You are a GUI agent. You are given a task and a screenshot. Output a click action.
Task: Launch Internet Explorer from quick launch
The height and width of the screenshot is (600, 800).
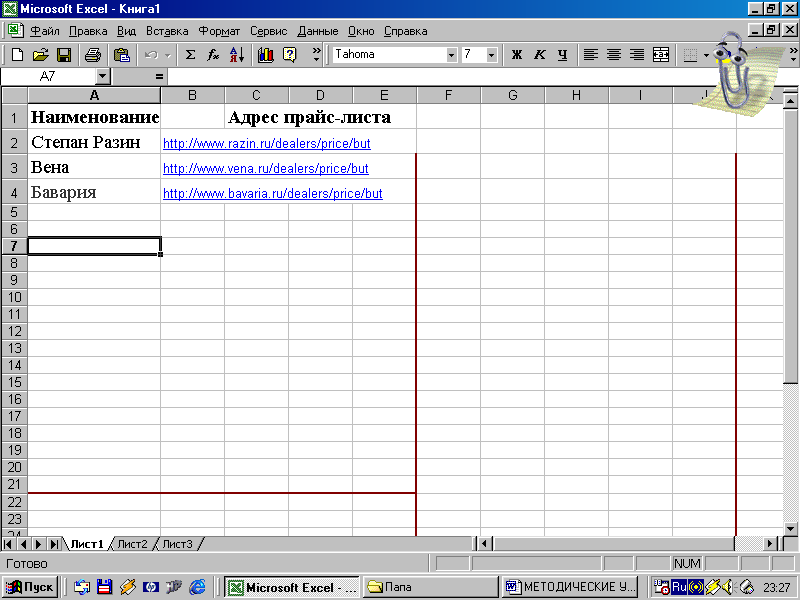pyautogui.click(x=197, y=587)
